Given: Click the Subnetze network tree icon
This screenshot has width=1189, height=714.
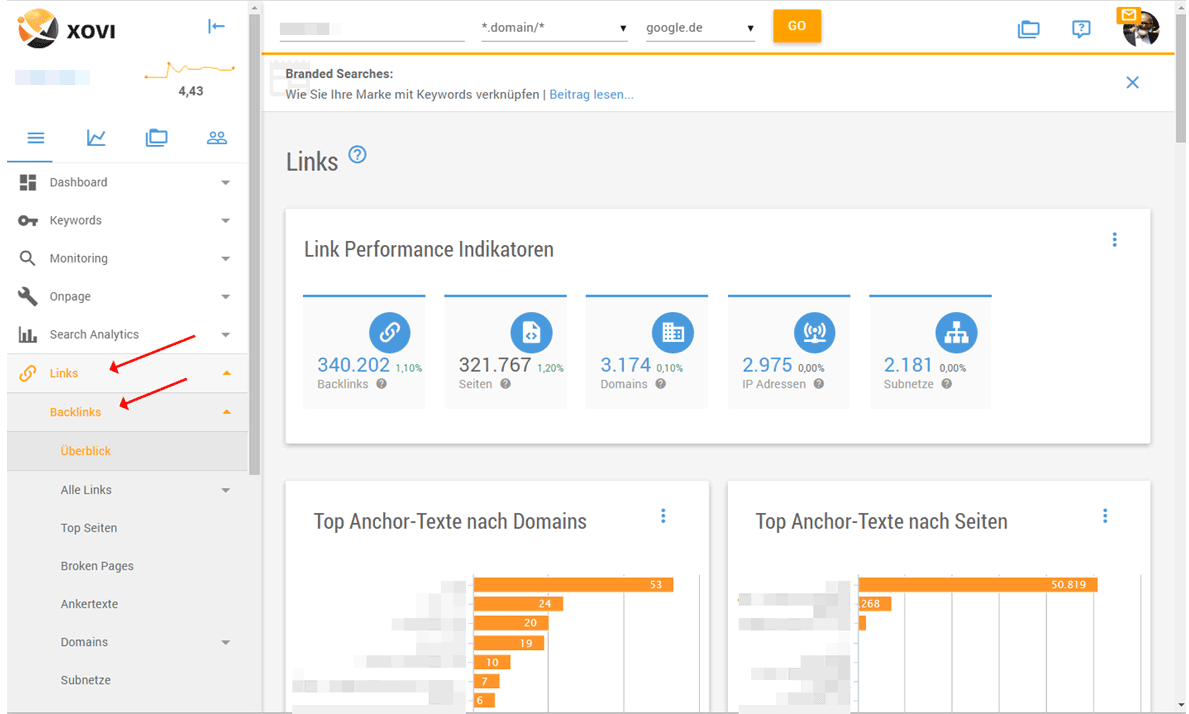Looking at the screenshot, I should click(956, 333).
